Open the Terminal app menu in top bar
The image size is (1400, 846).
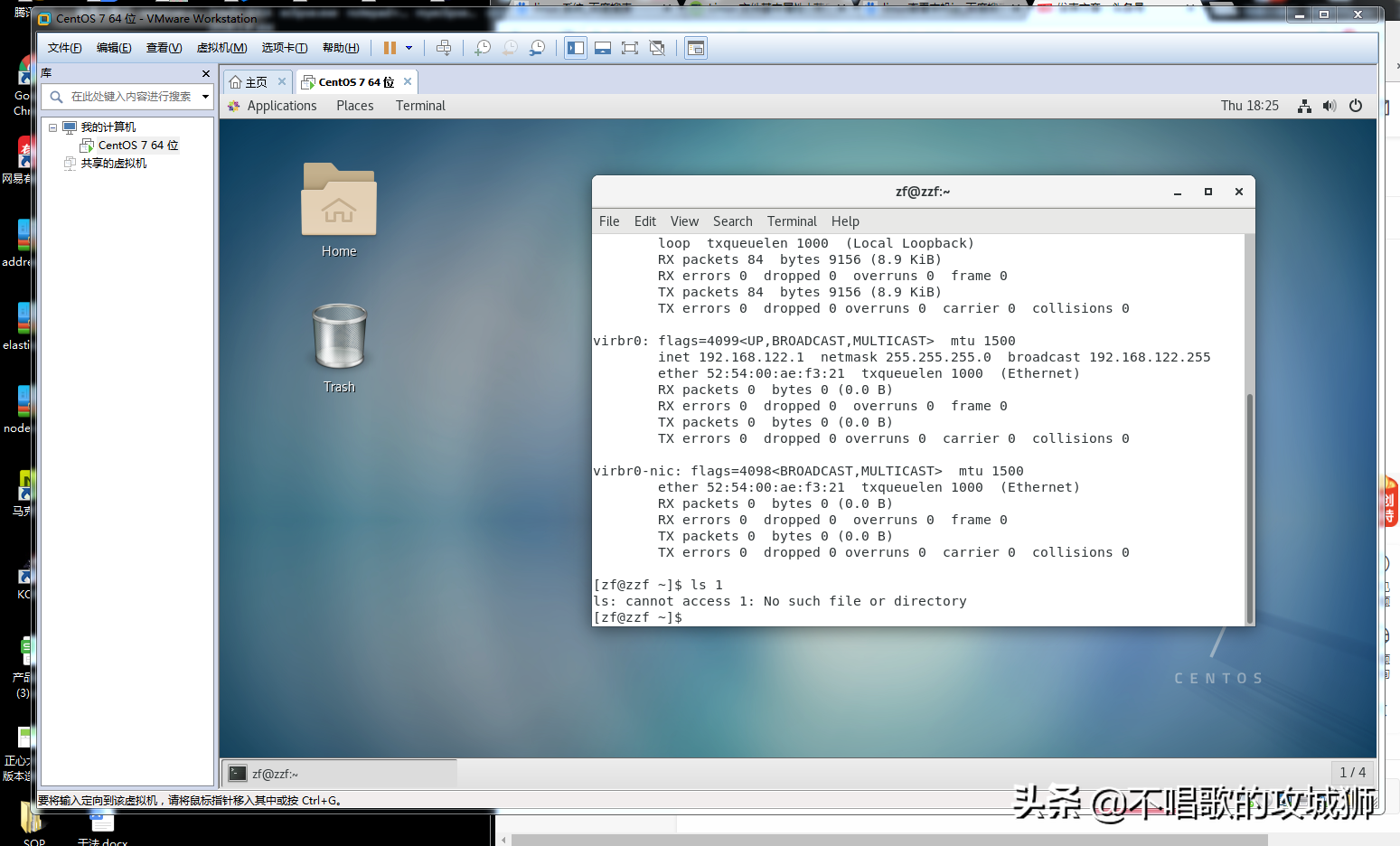click(x=420, y=106)
